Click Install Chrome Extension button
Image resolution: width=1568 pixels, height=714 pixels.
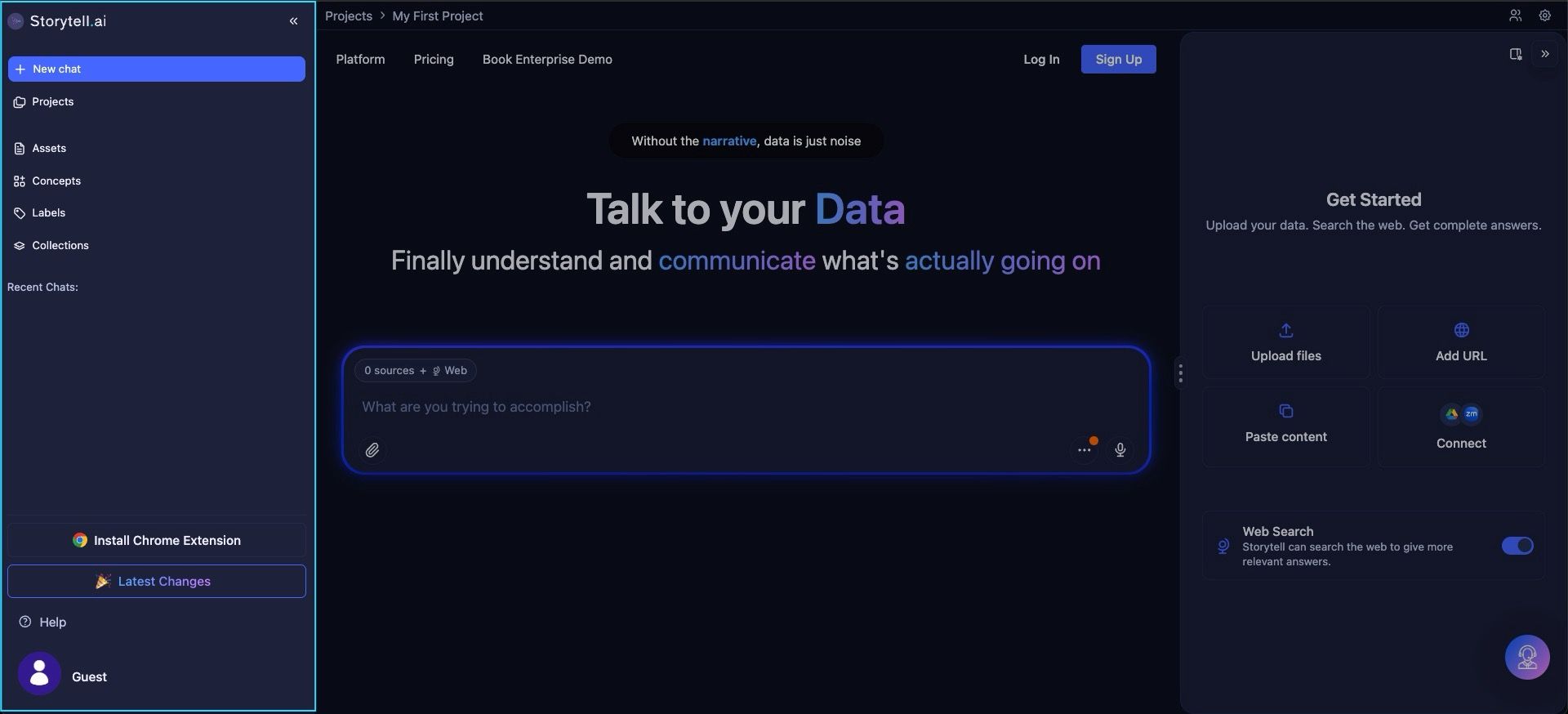156,541
